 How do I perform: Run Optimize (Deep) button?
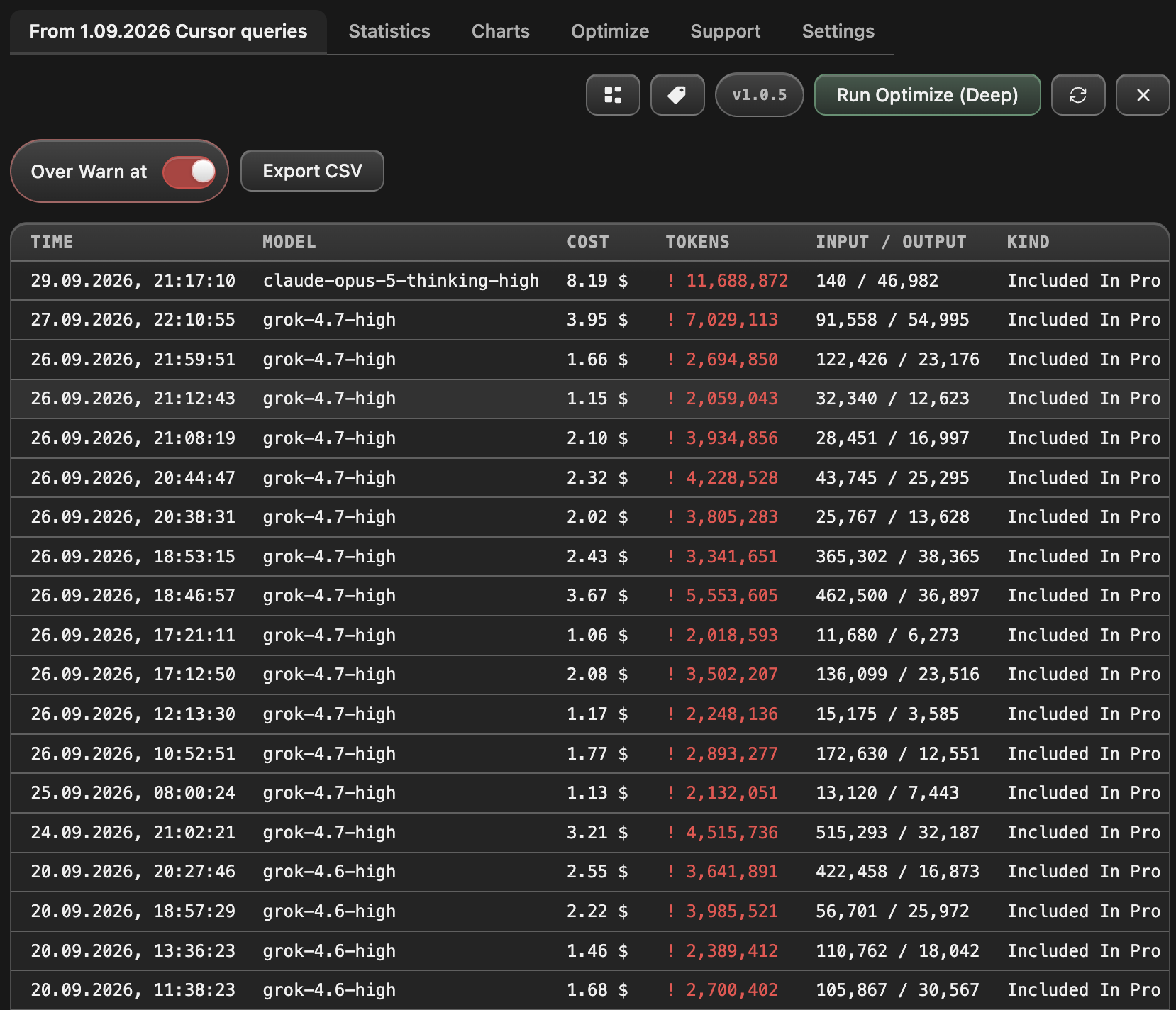[x=927, y=94]
